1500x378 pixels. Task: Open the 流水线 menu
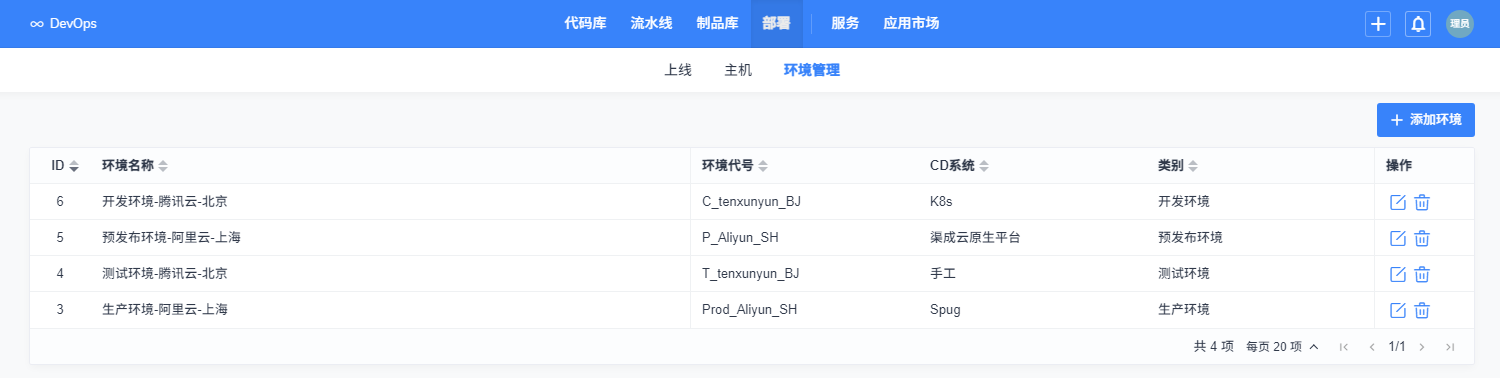coord(651,23)
